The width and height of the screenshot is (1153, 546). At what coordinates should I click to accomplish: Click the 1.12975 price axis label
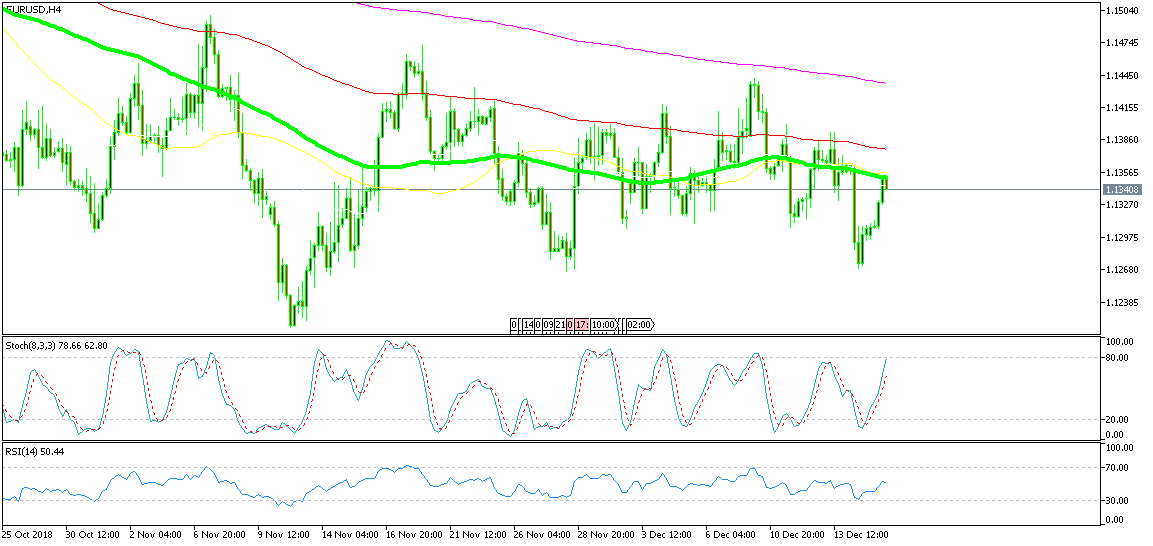1121,237
